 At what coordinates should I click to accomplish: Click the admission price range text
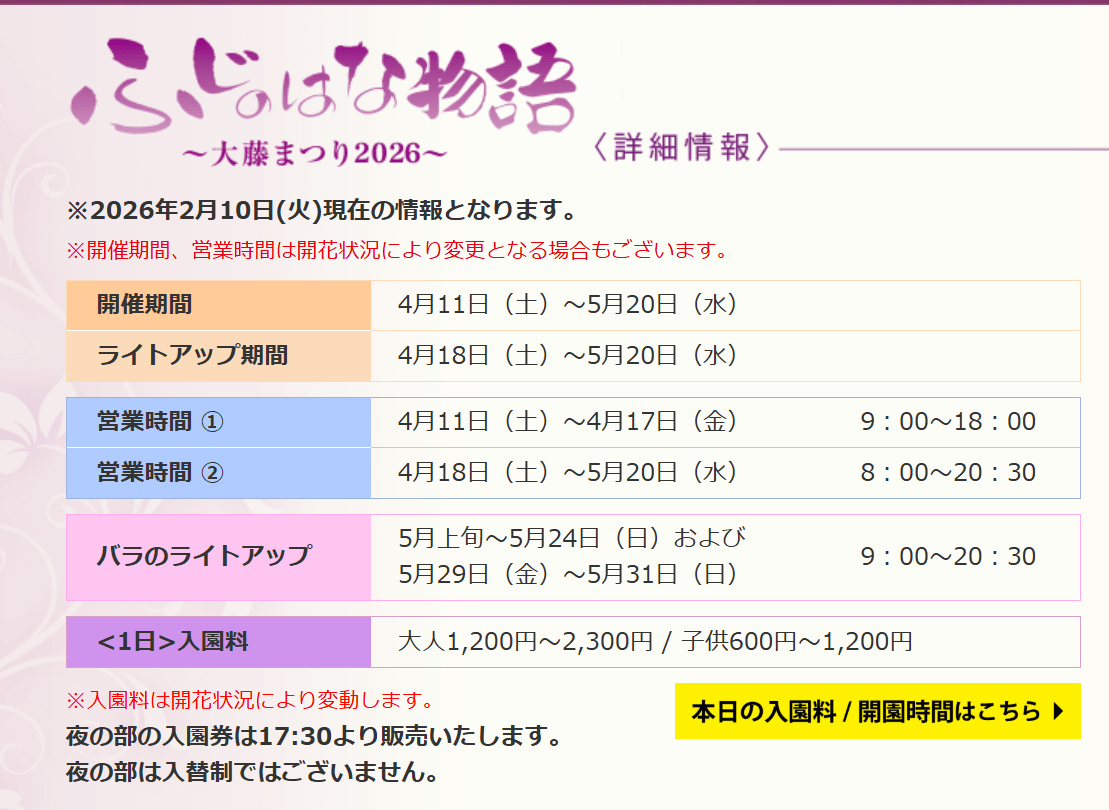tap(655, 642)
